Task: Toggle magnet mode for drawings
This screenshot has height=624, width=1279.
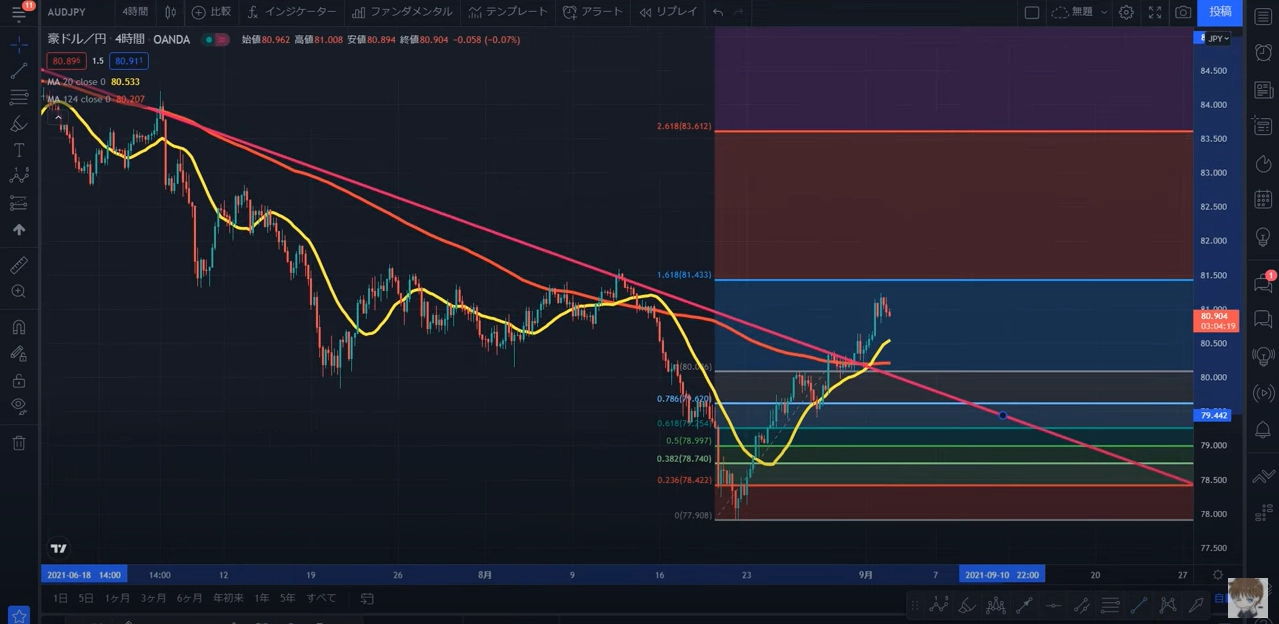Action: point(19,327)
